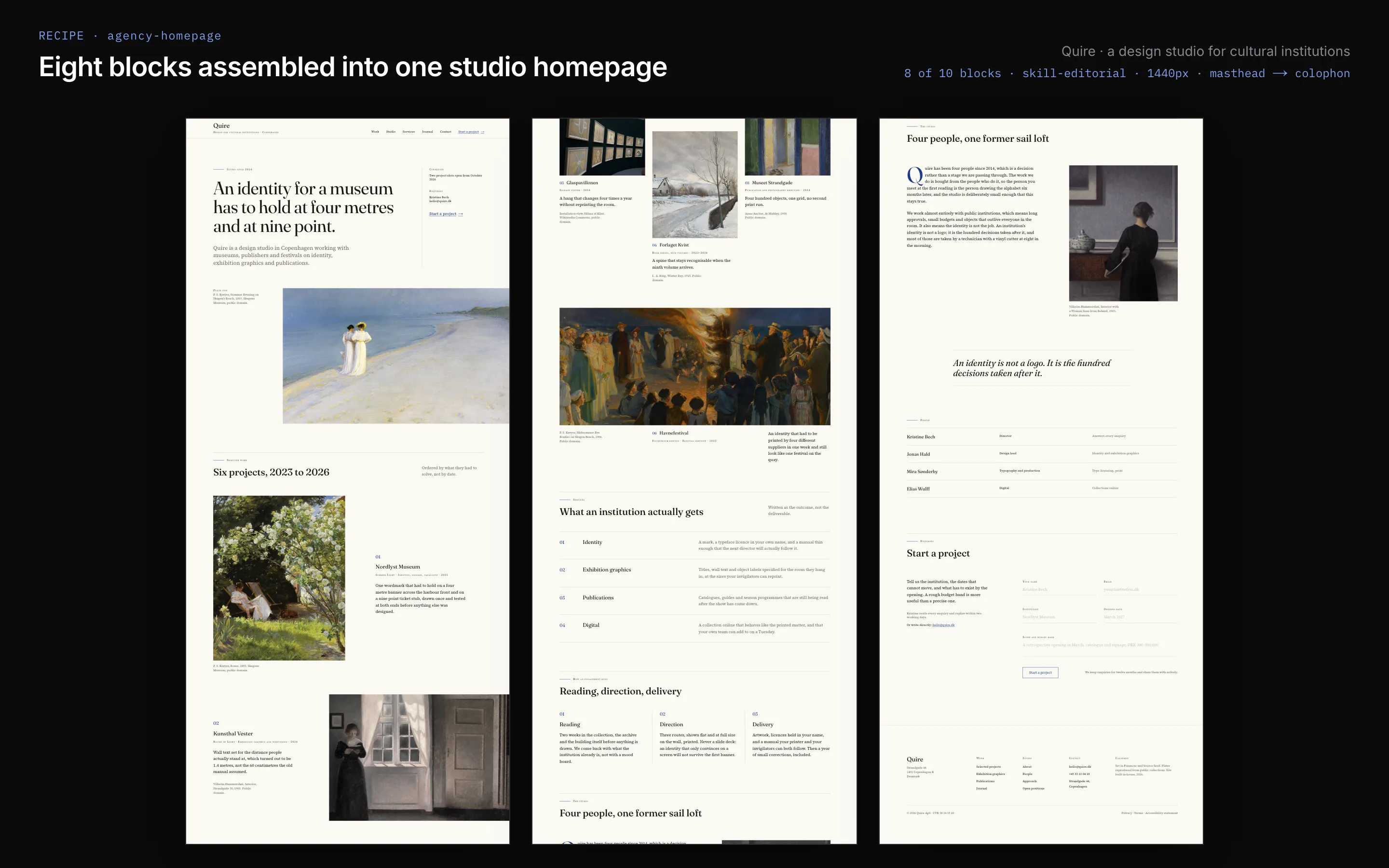Image resolution: width=1389 pixels, height=868 pixels.
Task: Focus the Email input field
Action: point(1140,590)
